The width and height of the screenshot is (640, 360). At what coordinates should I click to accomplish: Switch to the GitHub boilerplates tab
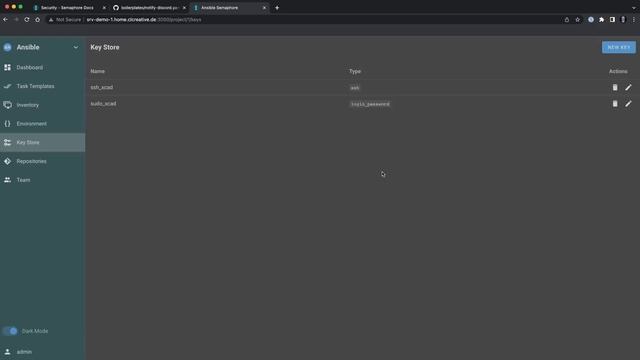148,8
